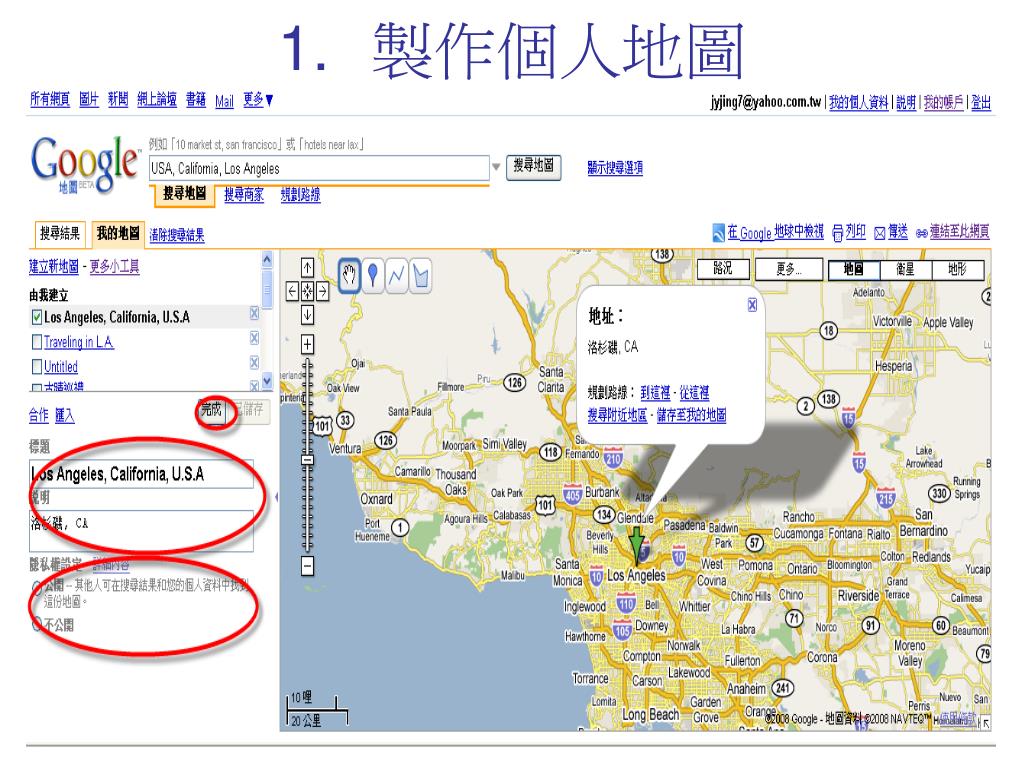Delete the Los Angeles, California, U.S.A map
This screenshot has height=768, width=1024.
coord(254,313)
